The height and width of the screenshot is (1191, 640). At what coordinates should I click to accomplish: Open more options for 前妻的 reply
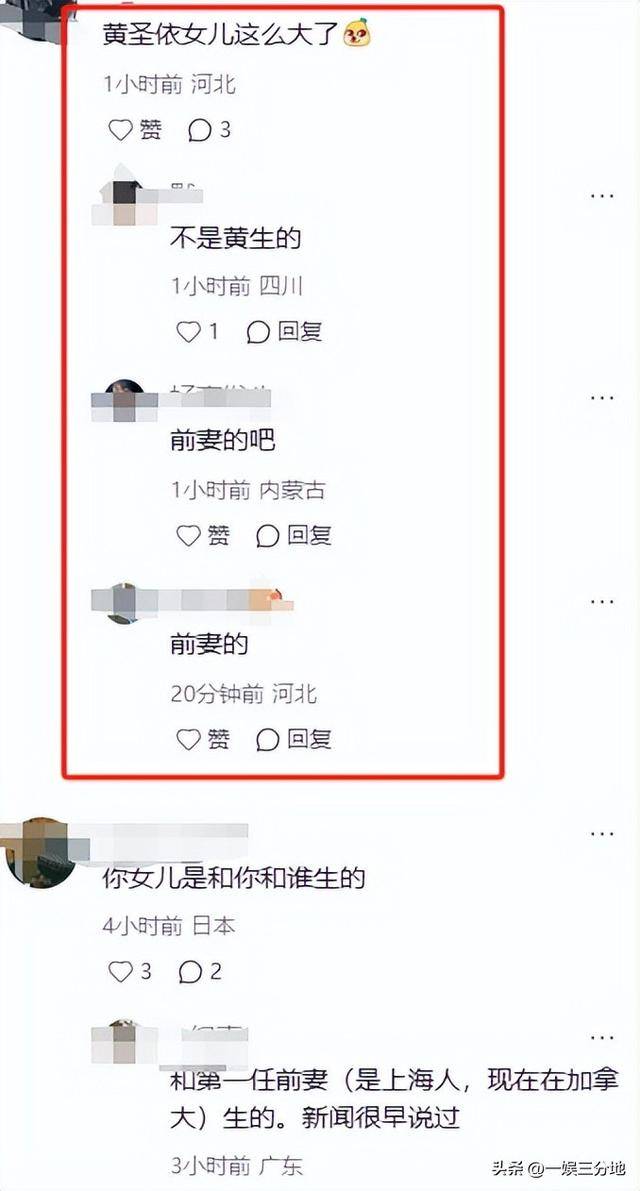(602, 602)
